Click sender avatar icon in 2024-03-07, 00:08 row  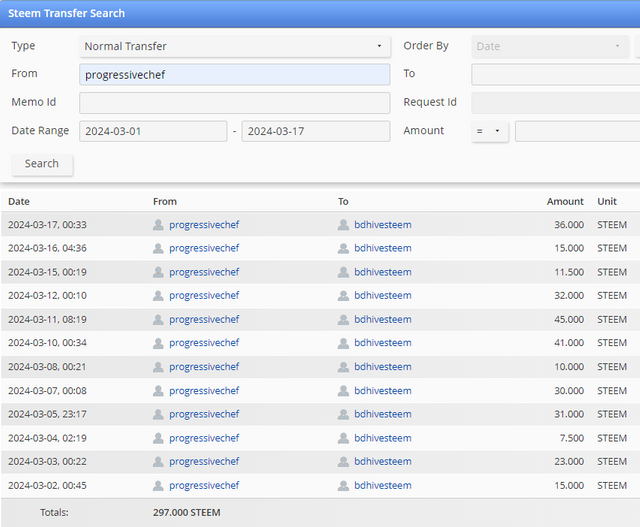(158, 391)
